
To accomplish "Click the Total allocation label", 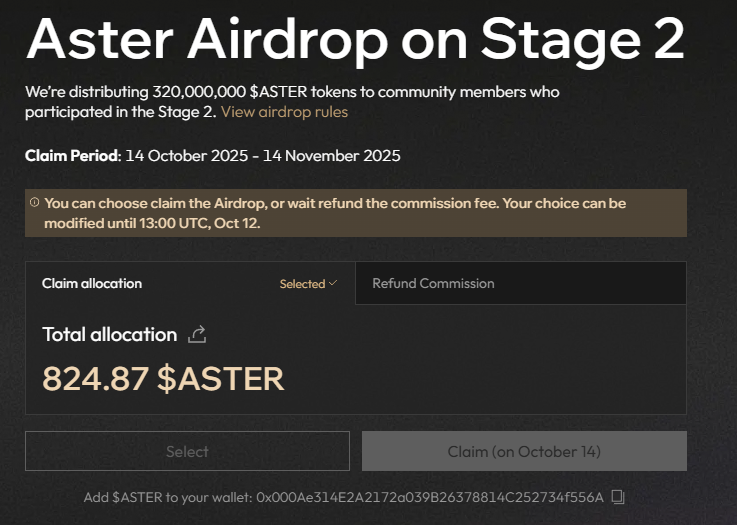I will point(110,335).
